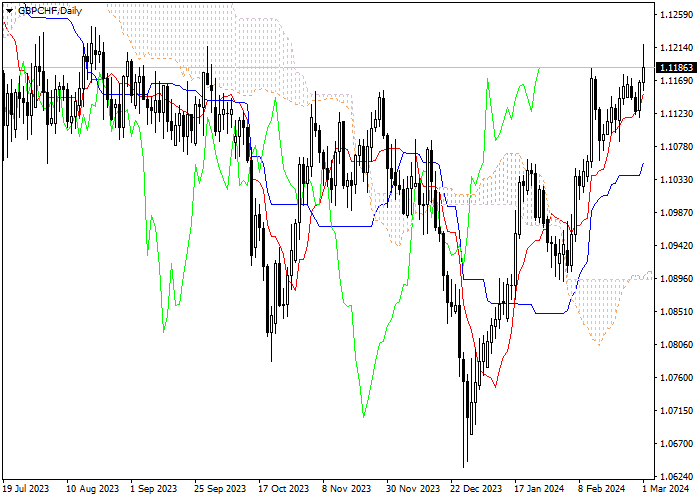Click the 1.06700 price axis label

coord(676,444)
